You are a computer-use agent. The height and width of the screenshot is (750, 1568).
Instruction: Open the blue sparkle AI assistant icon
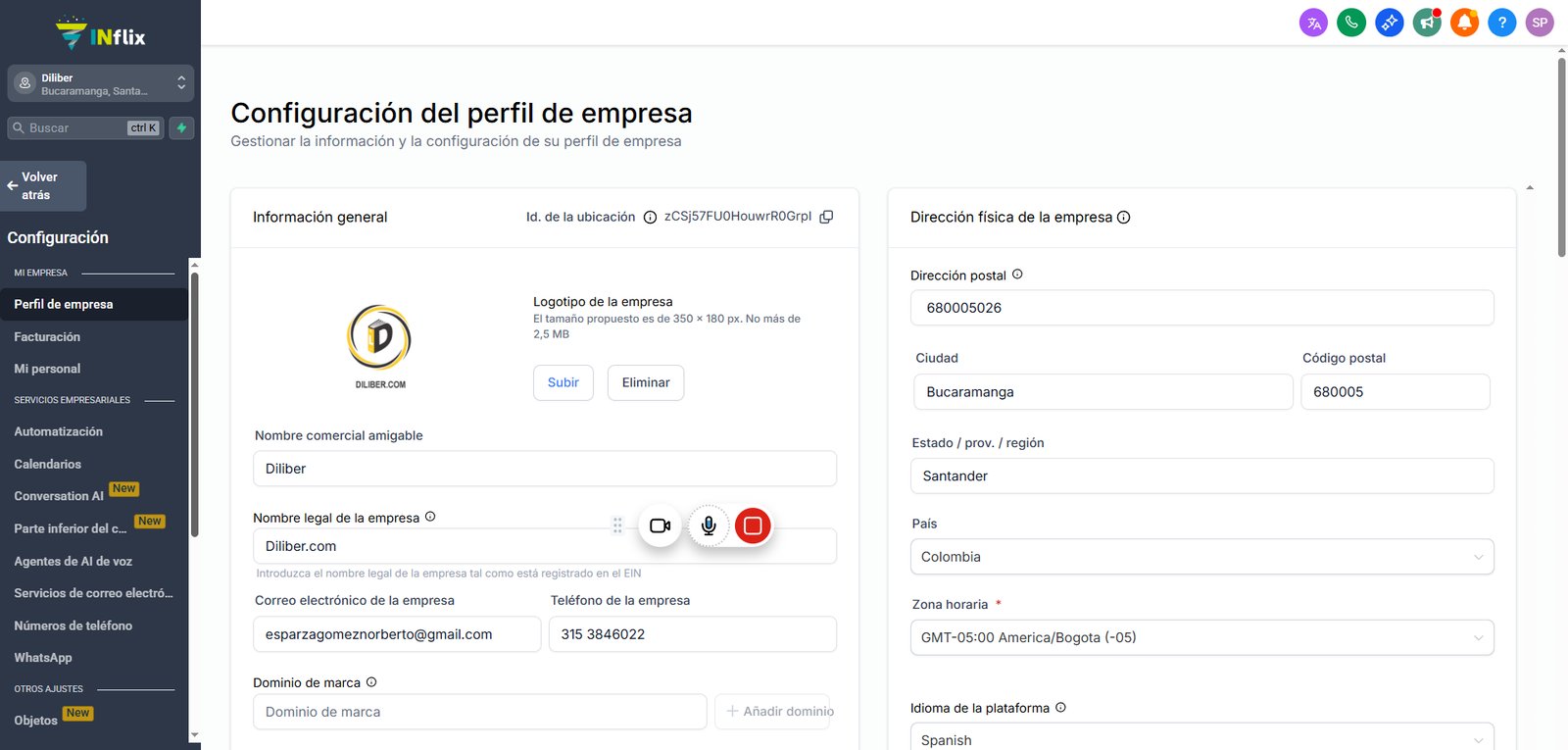1389,23
